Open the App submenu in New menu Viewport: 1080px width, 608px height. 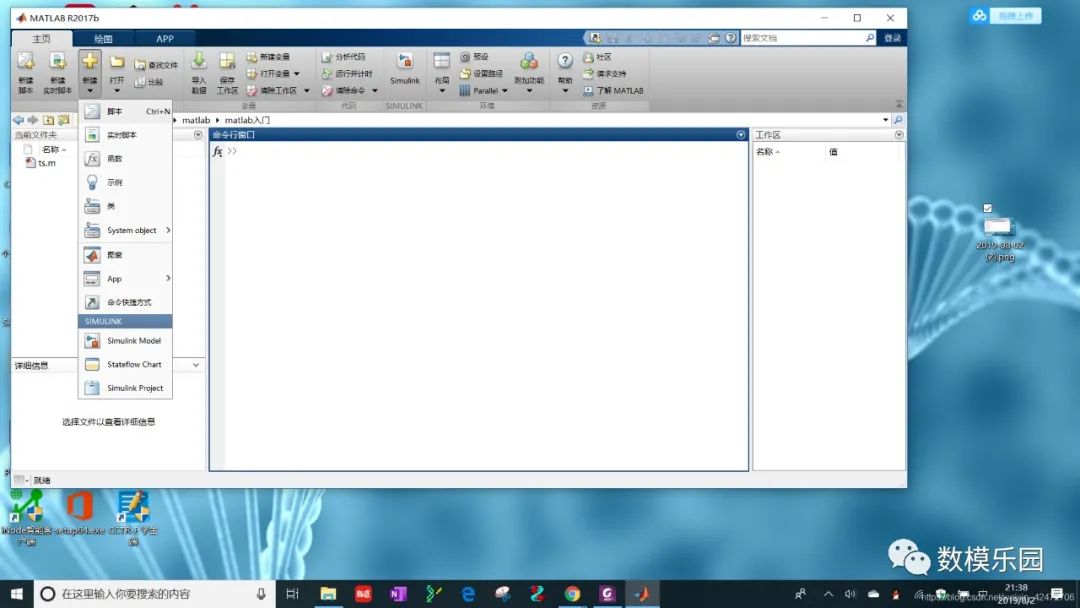point(125,278)
